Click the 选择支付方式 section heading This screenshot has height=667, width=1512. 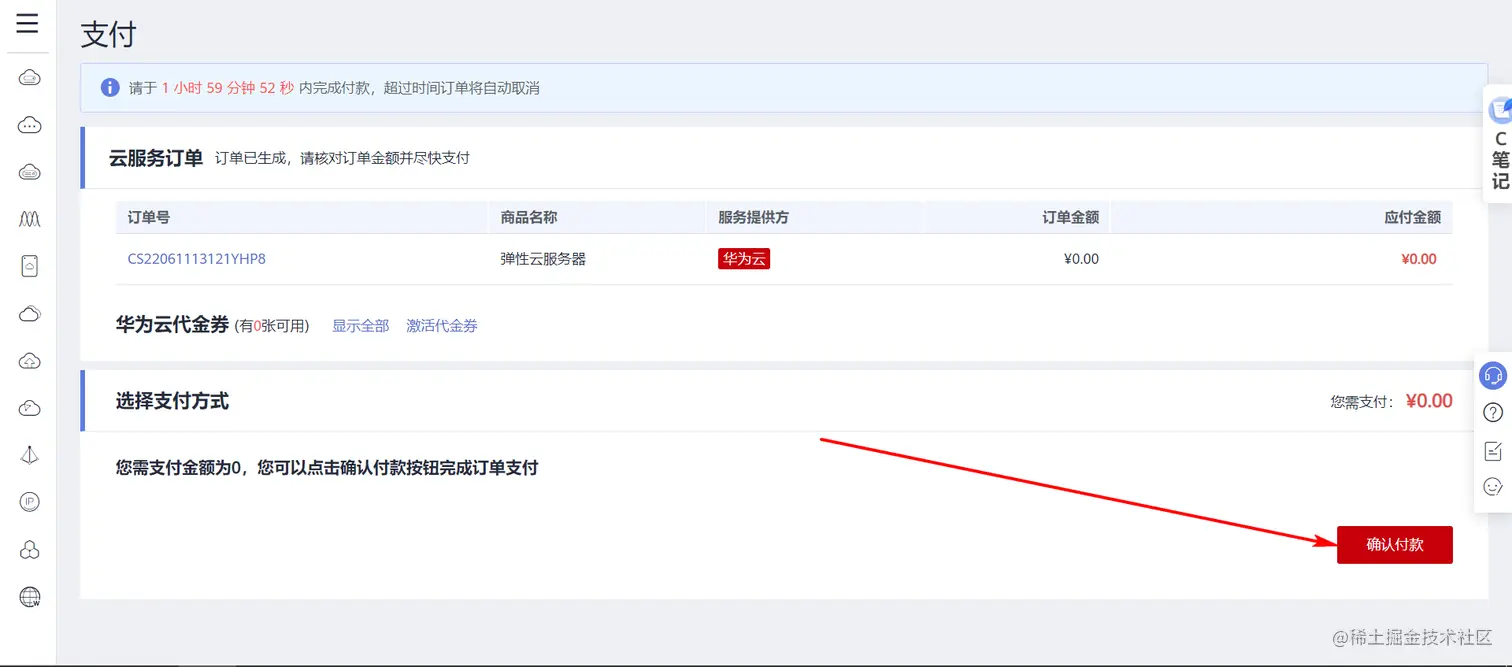[172, 401]
